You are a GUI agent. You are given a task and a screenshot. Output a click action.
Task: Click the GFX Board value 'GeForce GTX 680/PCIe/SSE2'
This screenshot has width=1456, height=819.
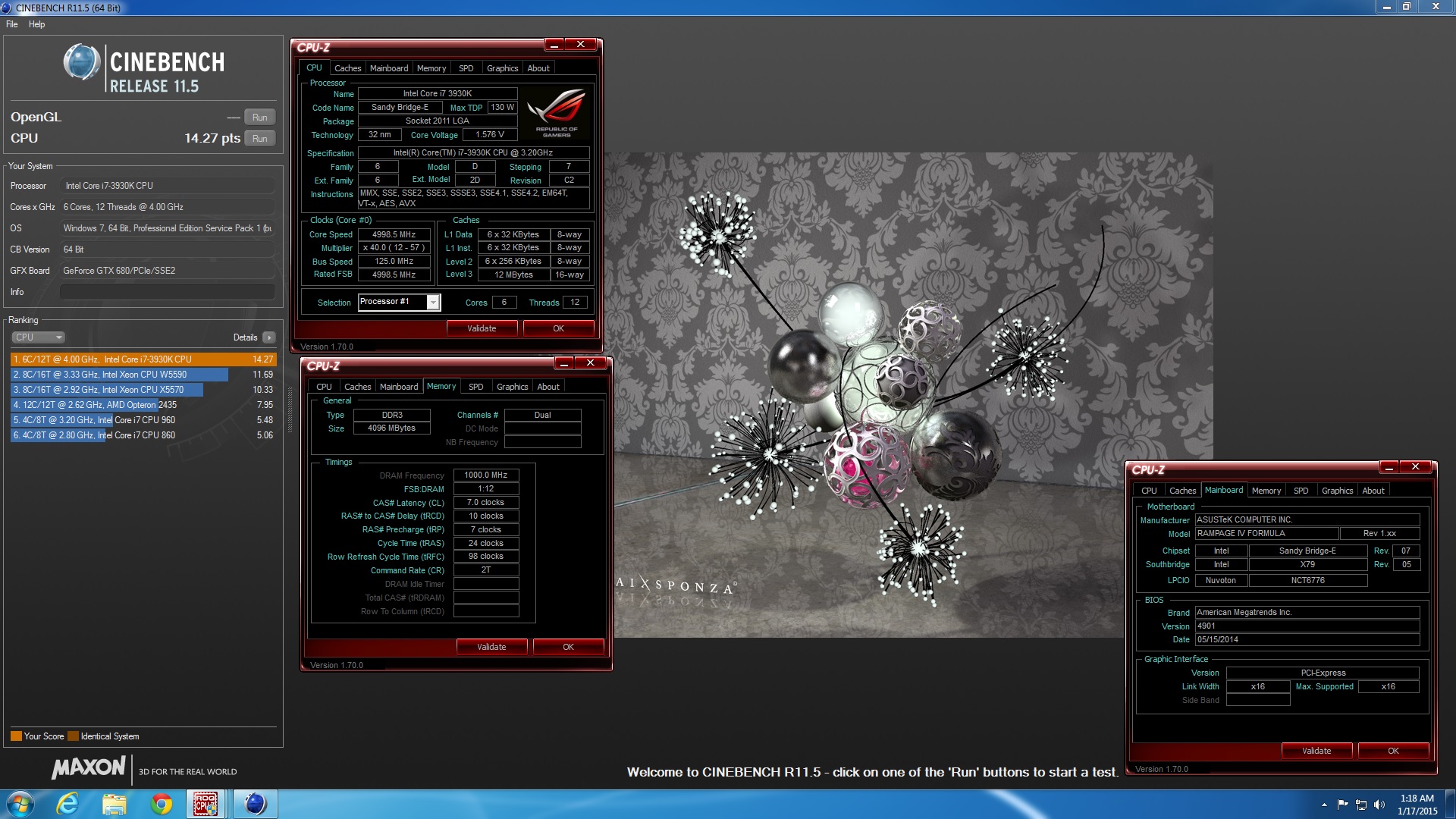[167, 271]
